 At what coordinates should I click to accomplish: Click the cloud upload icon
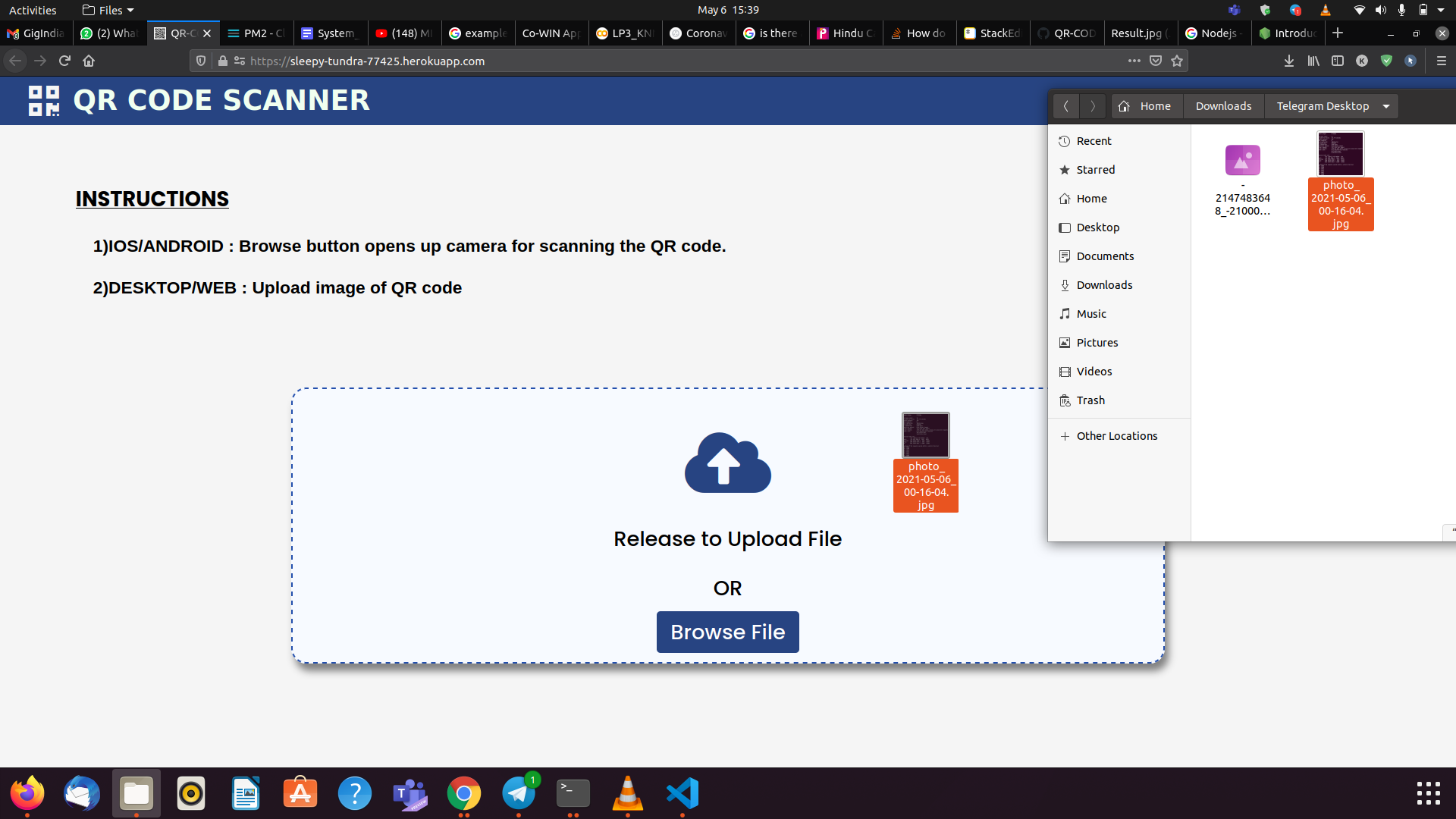point(727,463)
